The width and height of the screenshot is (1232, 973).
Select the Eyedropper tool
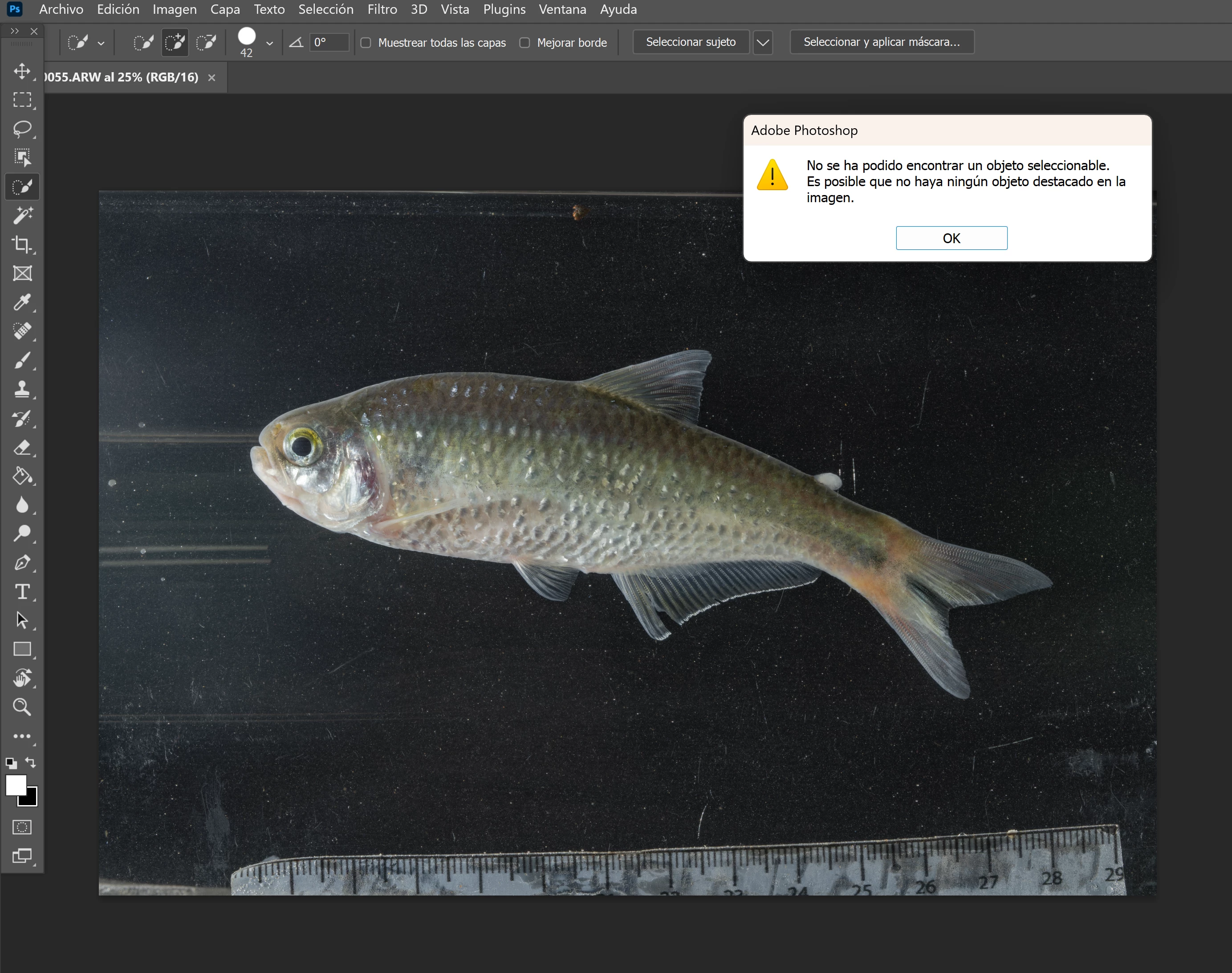click(x=22, y=302)
